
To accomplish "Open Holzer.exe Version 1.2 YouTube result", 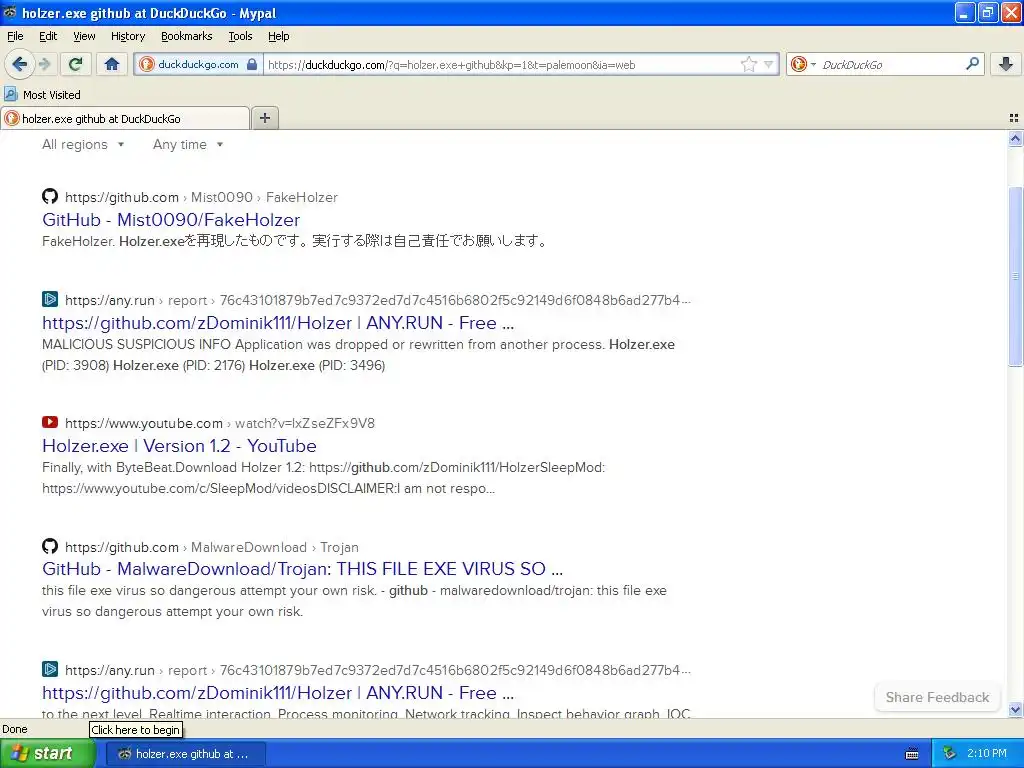I will pyautogui.click(x=179, y=446).
